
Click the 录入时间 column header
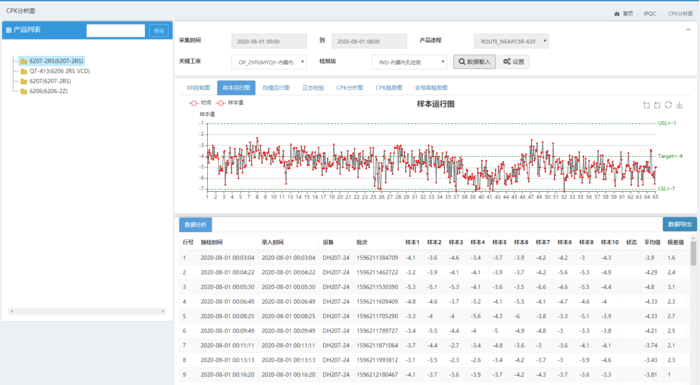pos(273,243)
